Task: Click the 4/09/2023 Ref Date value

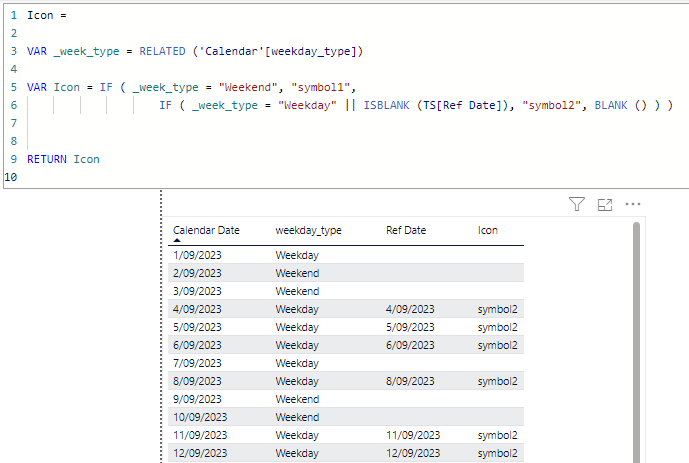Action: pos(410,309)
